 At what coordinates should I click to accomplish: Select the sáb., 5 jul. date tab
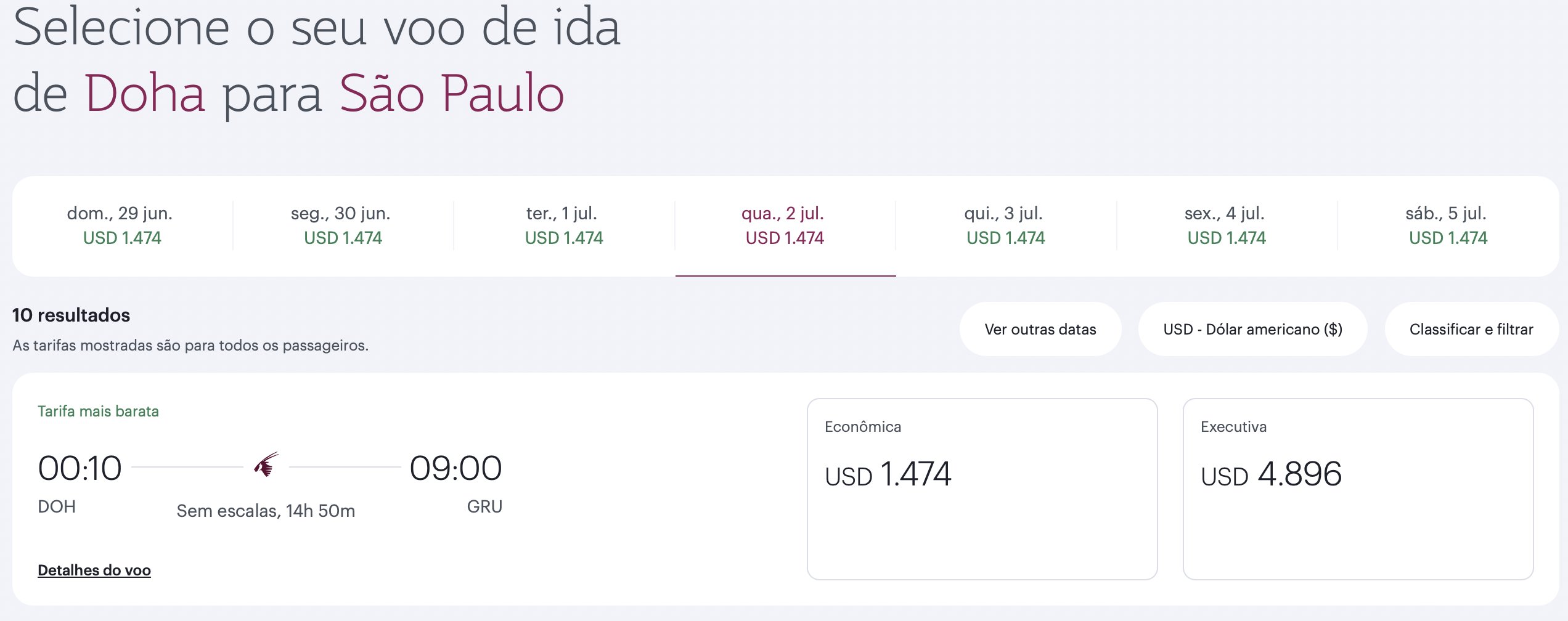tap(1448, 225)
